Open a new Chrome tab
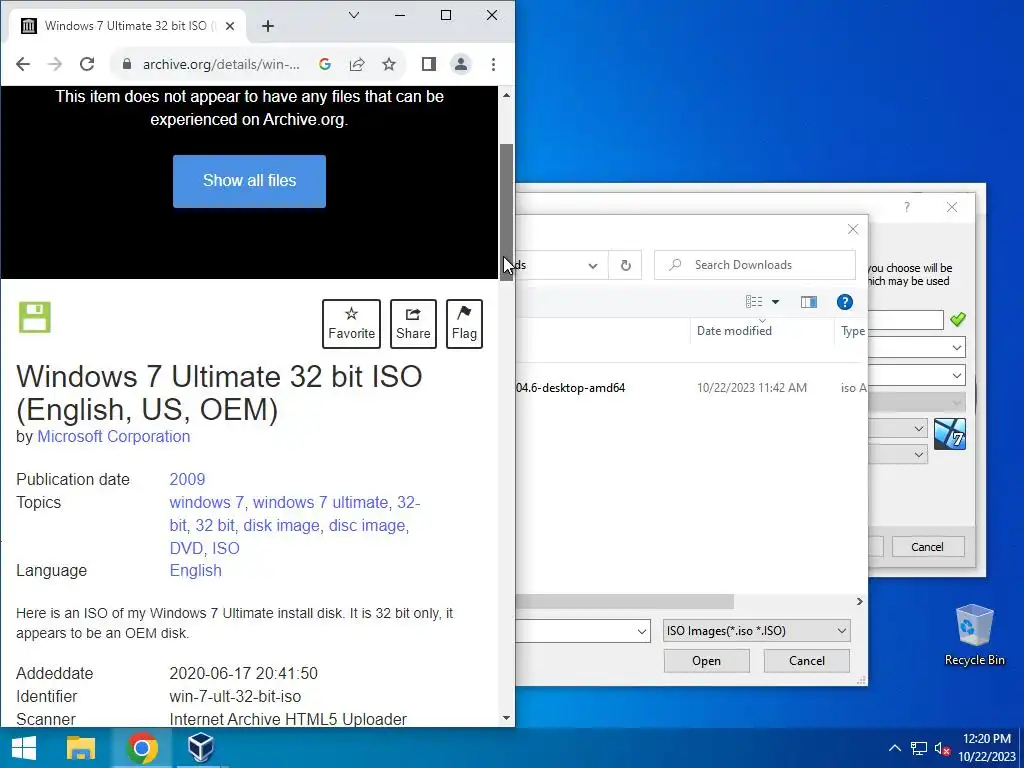The image size is (1024, 768). coord(268,26)
